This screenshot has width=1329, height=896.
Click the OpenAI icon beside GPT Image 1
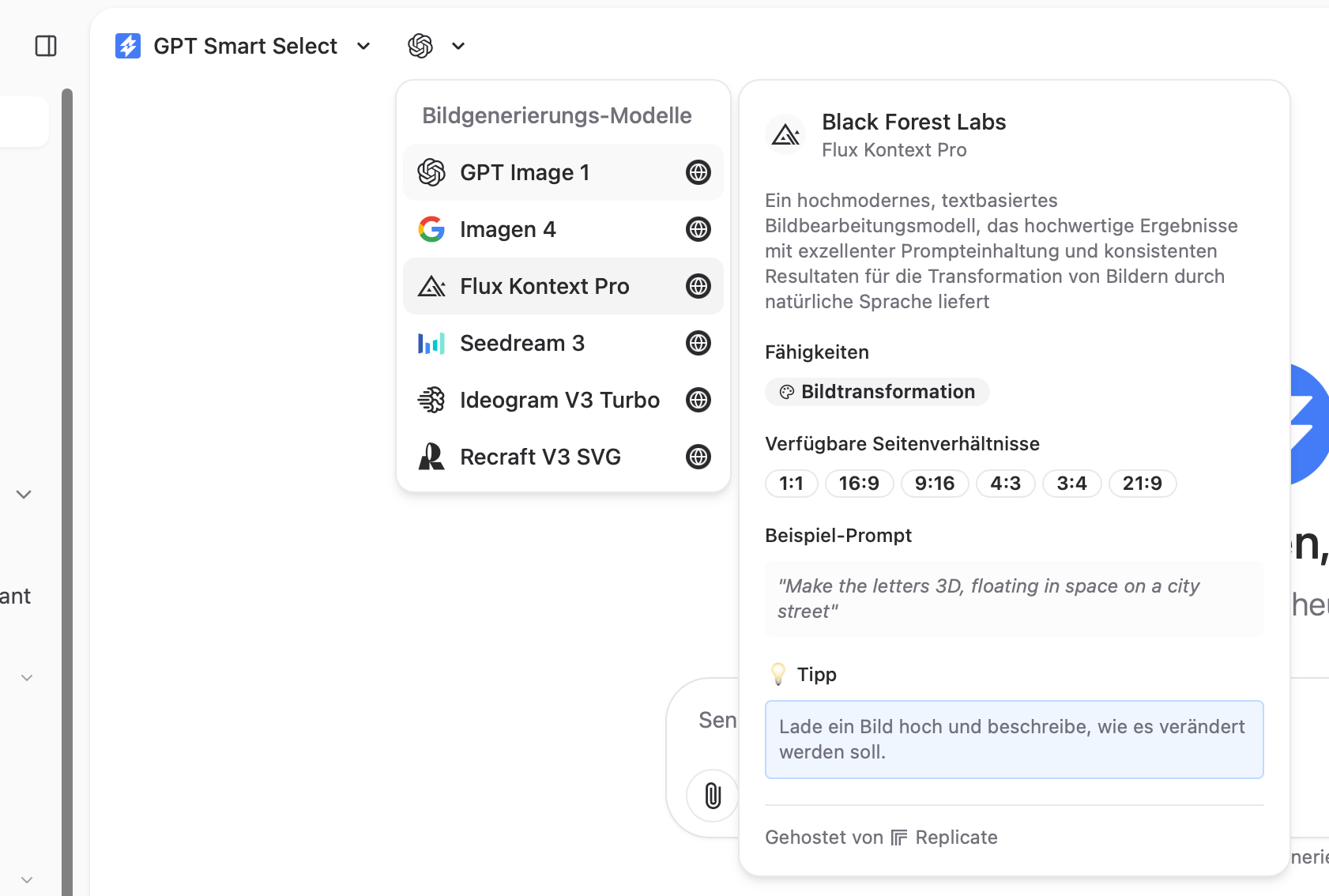[x=431, y=172]
